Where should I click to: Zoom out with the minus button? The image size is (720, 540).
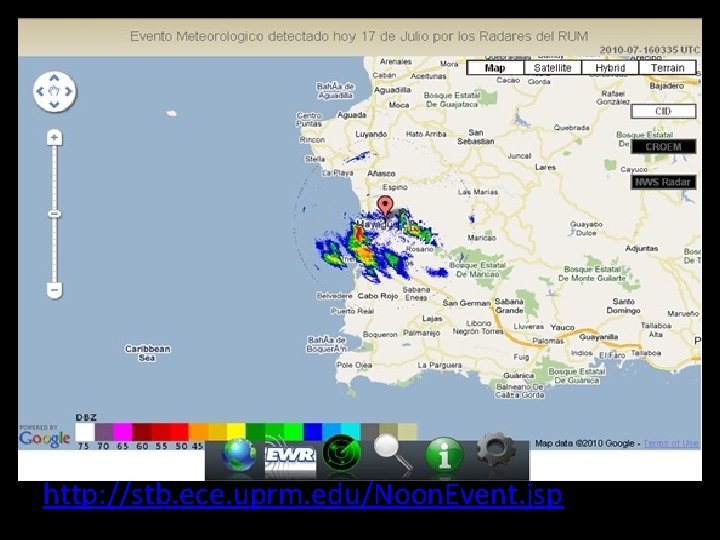(54, 290)
